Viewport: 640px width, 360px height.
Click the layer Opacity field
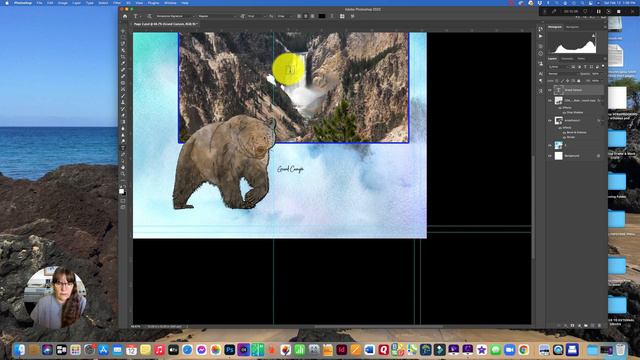pyautogui.click(x=596, y=74)
